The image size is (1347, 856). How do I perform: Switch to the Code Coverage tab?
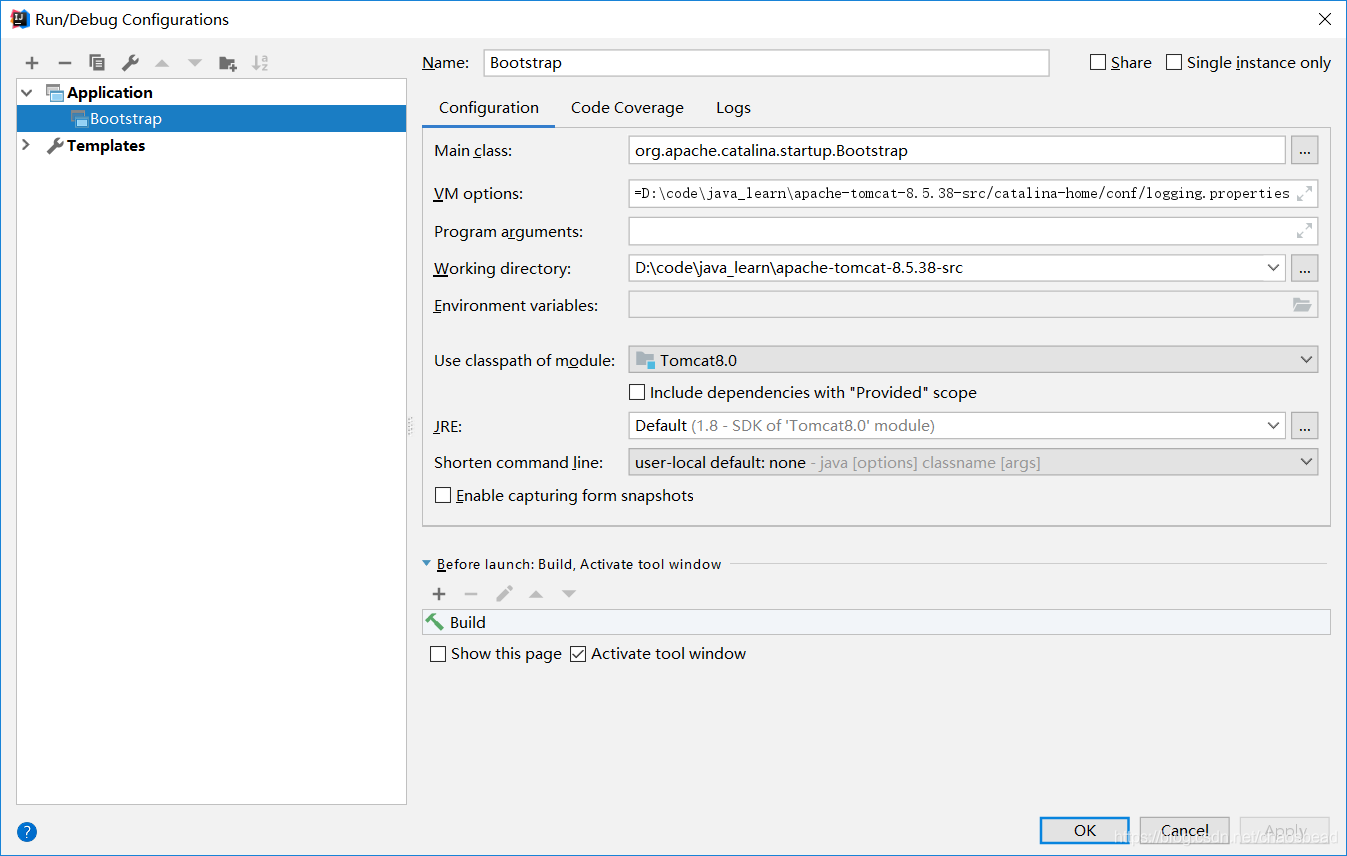(627, 108)
